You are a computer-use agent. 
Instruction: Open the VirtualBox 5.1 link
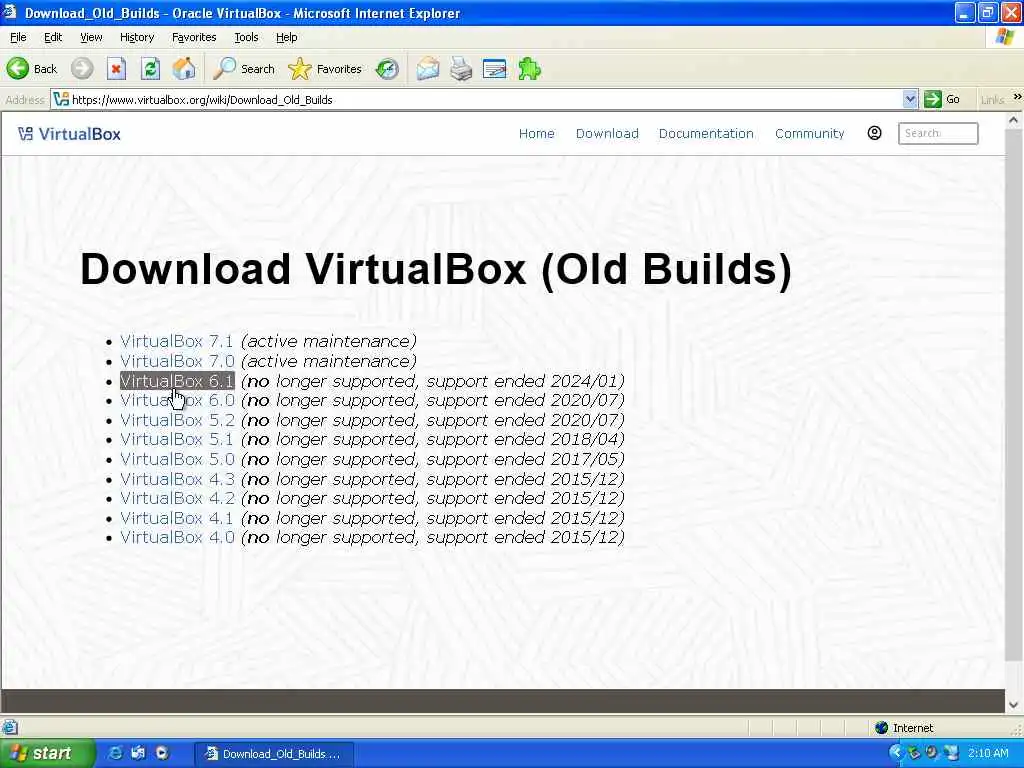176,439
